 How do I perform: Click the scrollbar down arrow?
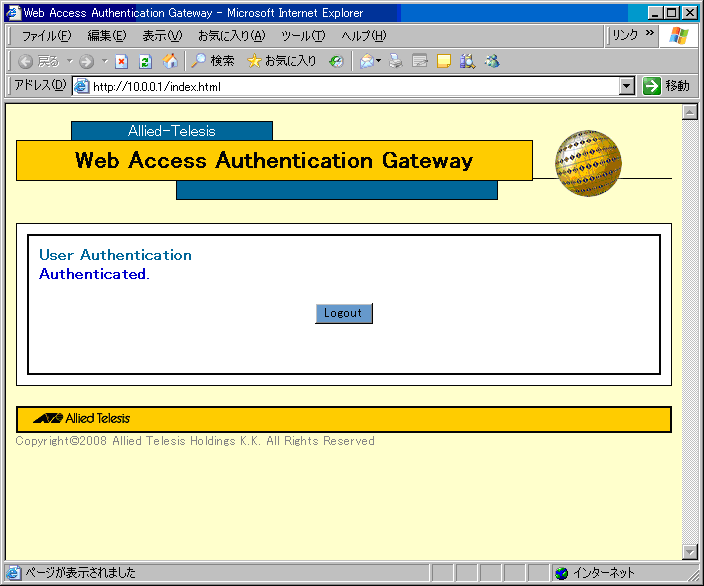click(x=689, y=551)
